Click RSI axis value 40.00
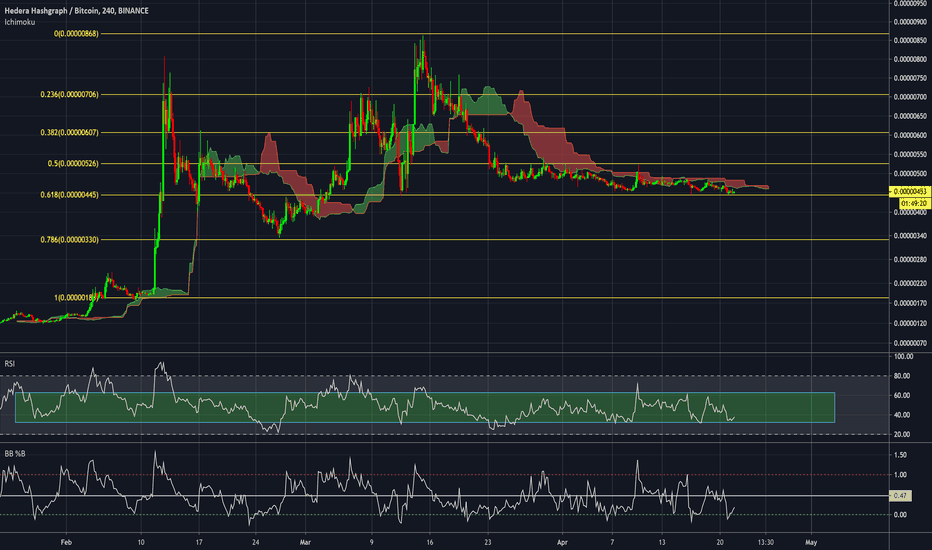This screenshot has height=550, width=932. click(x=903, y=415)
